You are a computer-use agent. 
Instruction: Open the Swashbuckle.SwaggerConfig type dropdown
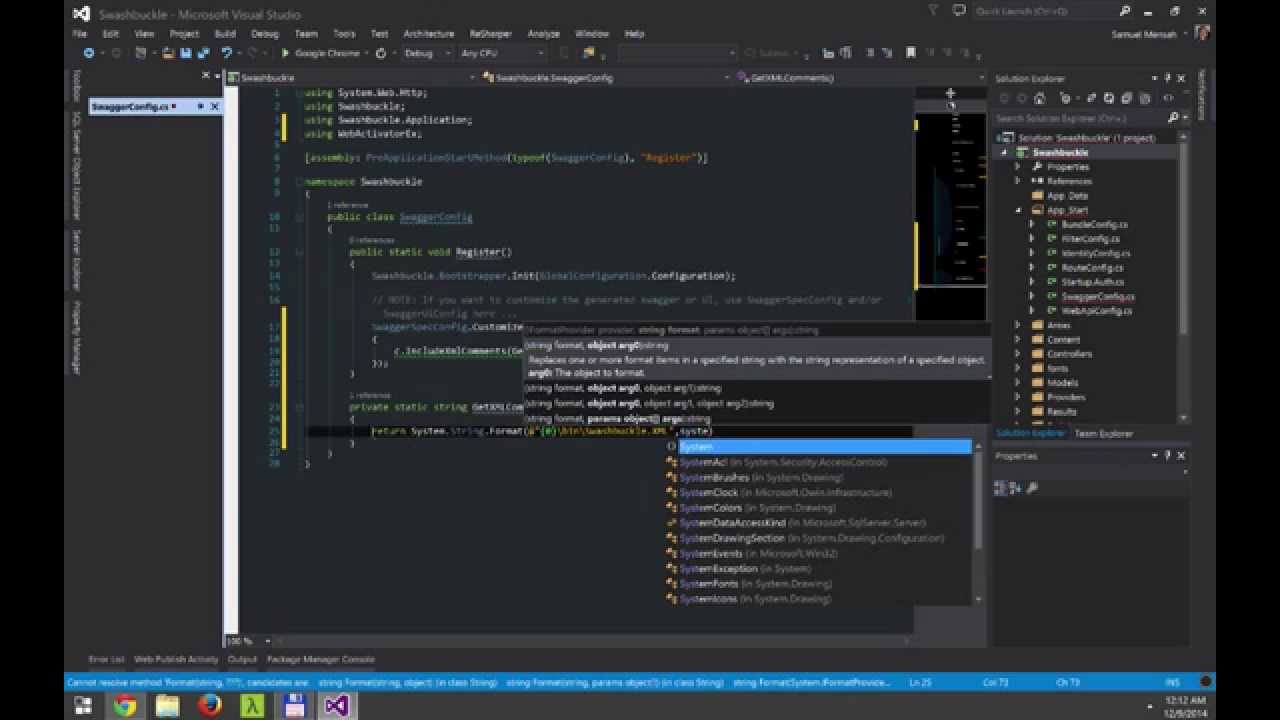click(x=605, y=77)
